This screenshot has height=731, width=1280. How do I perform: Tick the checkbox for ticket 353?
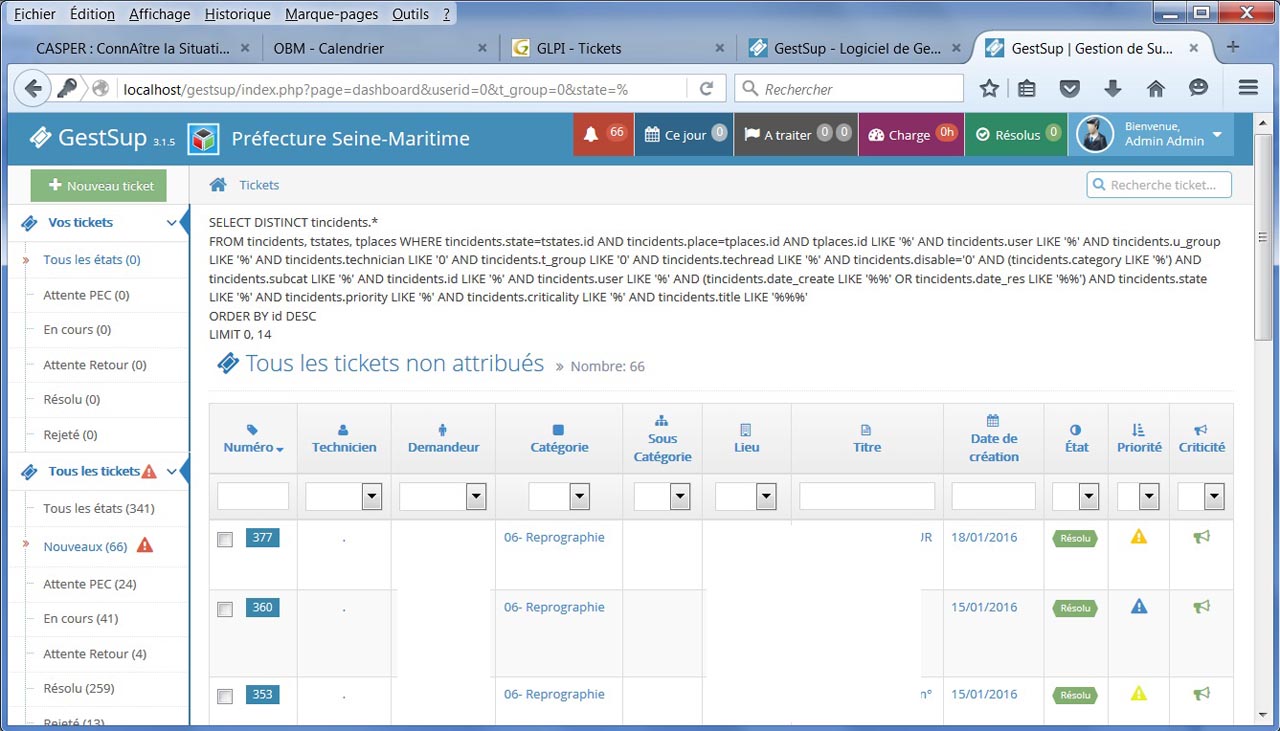point(225,697)
